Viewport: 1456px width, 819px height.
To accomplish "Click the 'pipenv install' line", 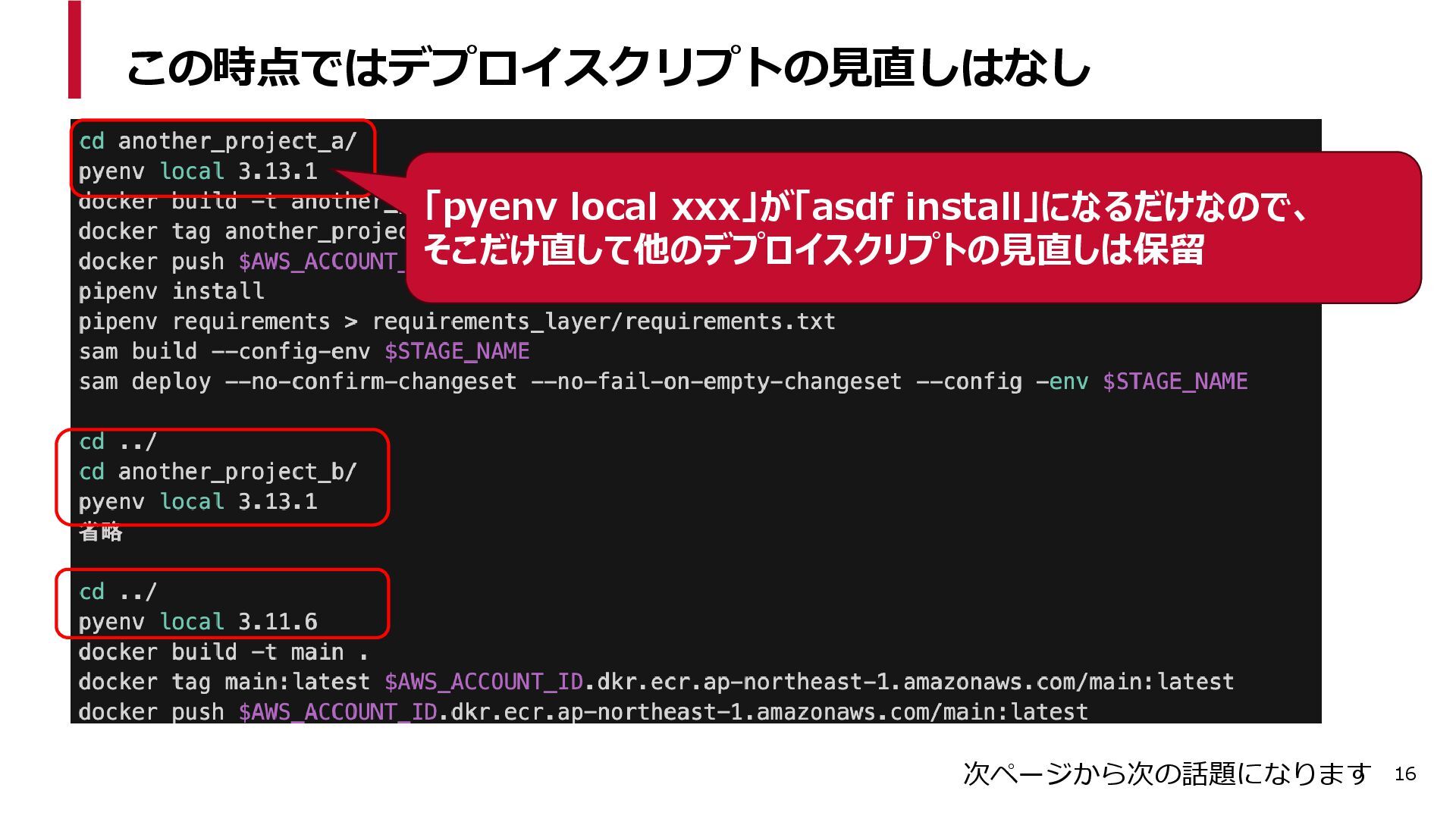I will pyautogui.click(x=171, y=291).
